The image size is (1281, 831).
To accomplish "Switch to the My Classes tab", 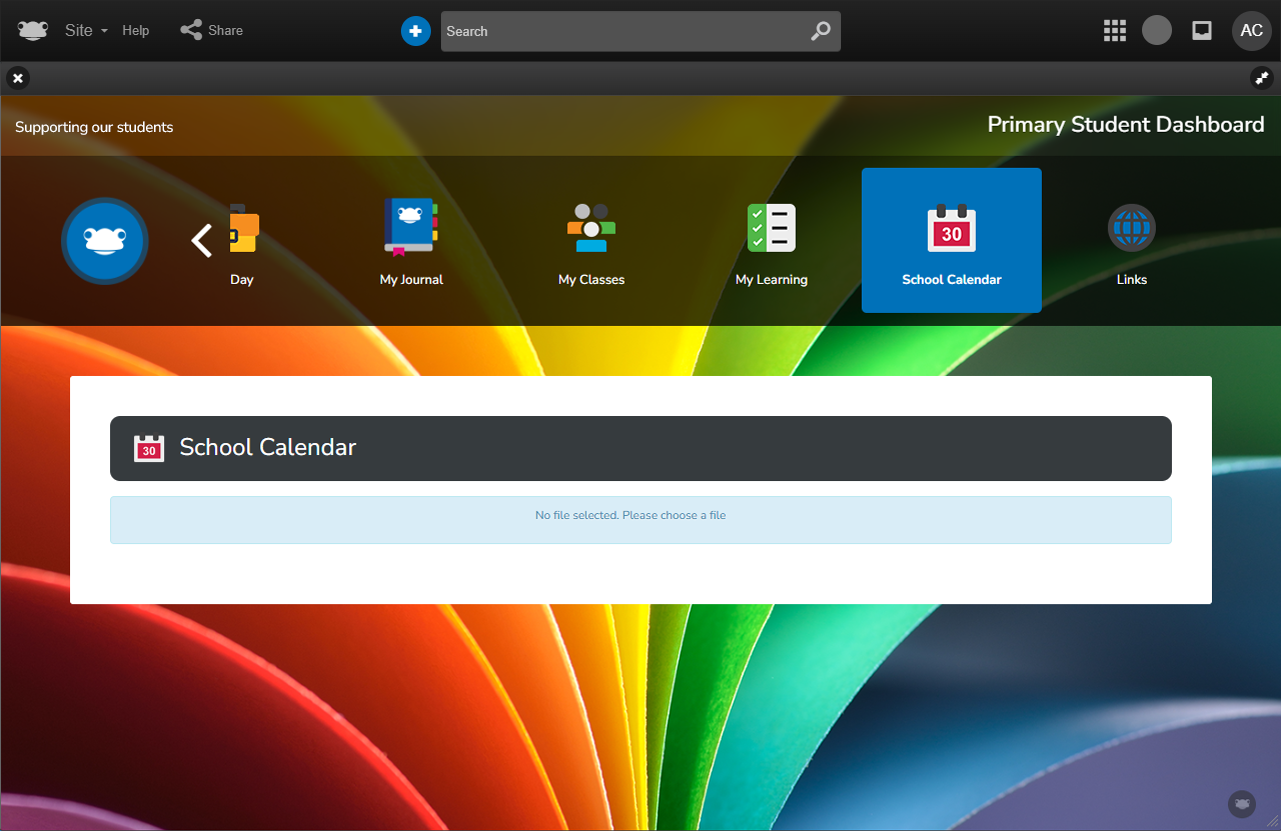I will click(x=591, y=241).
